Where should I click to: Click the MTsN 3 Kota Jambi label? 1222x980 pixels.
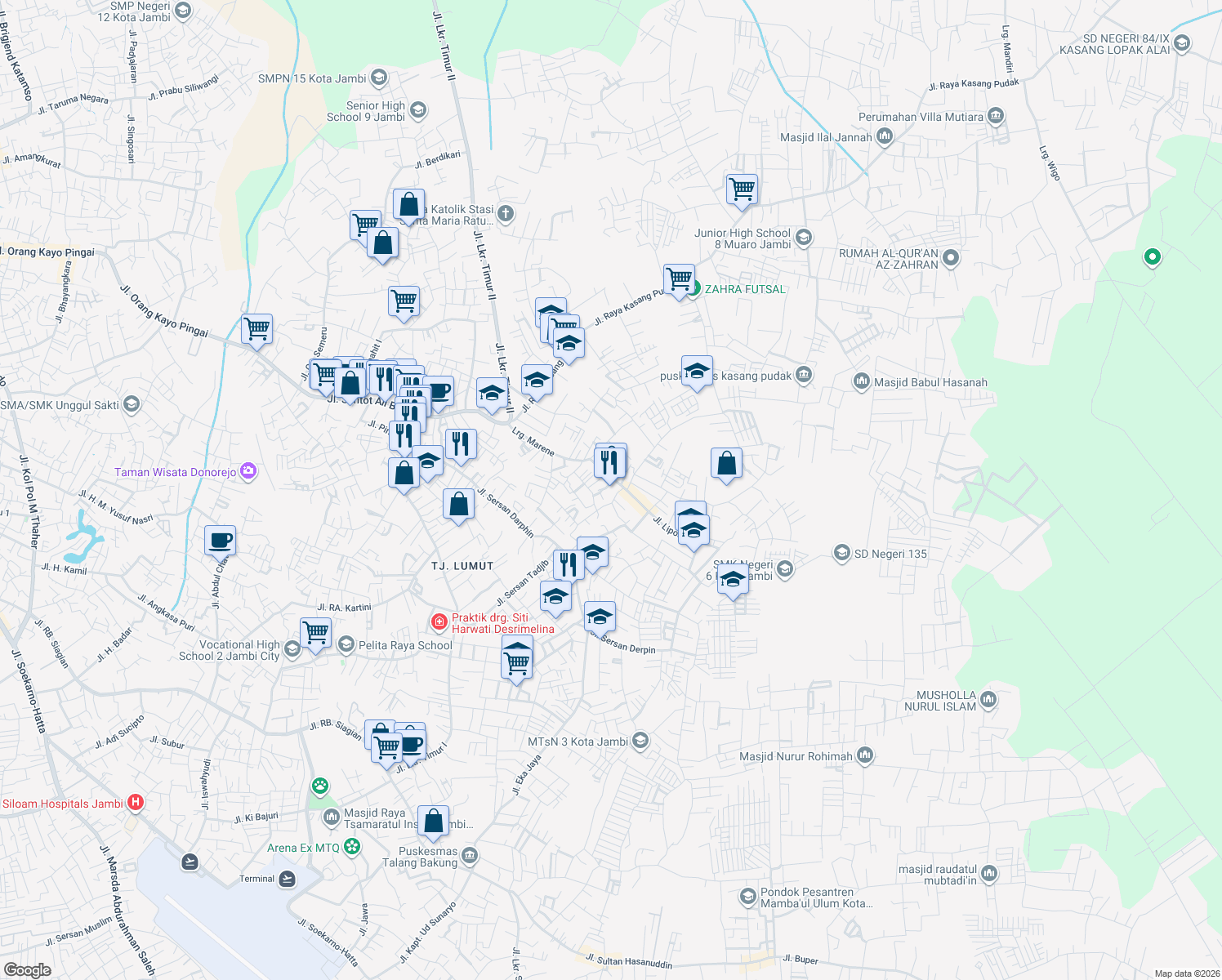[x=578, y=742]
